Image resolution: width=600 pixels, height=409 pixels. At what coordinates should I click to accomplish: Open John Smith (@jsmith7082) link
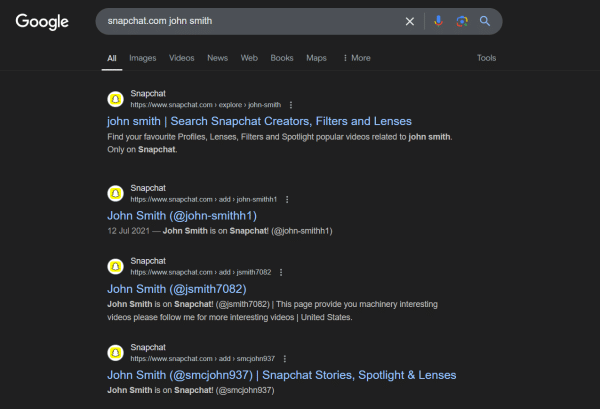point(177,289)
